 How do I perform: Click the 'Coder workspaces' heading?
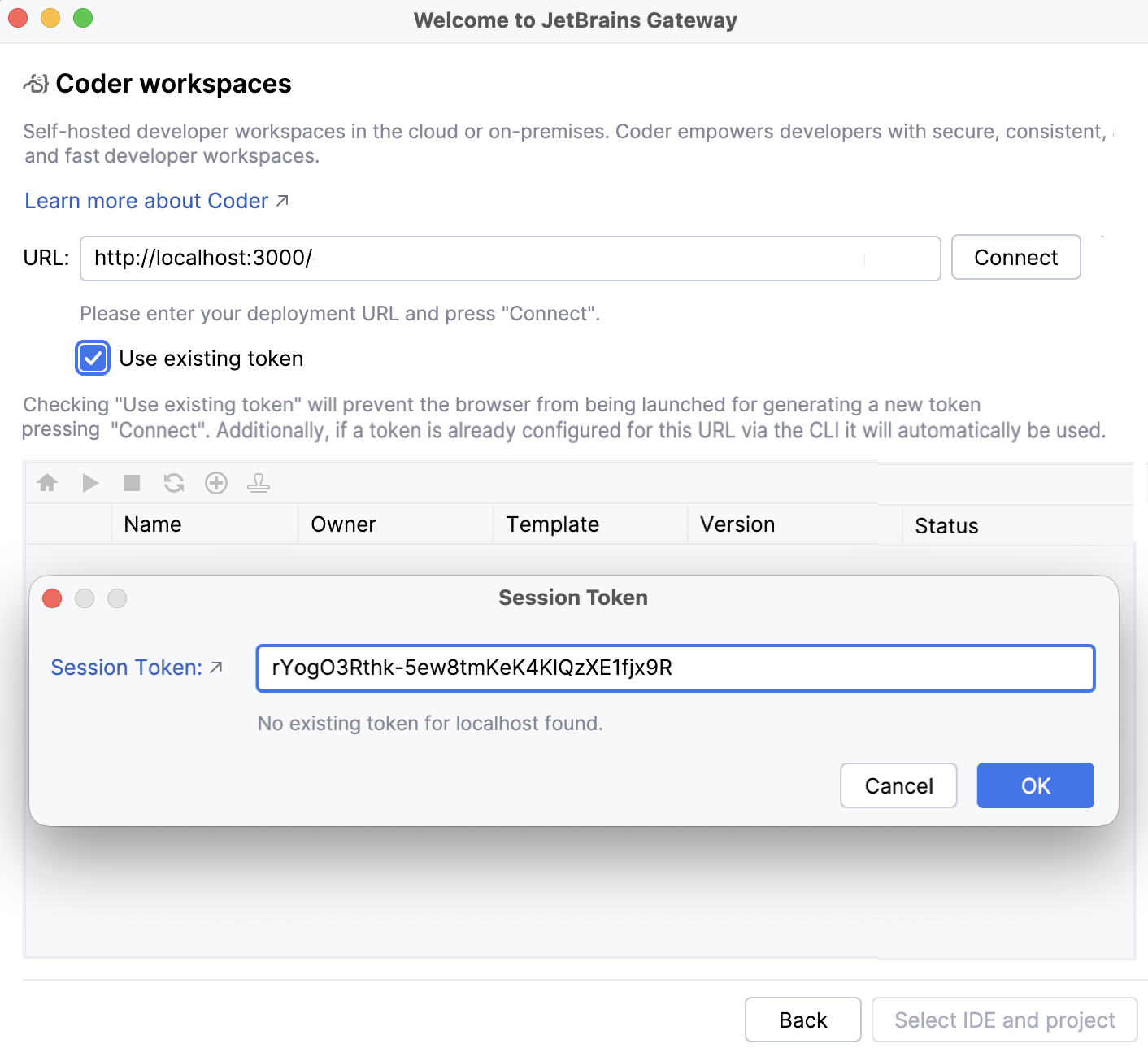pyautogui.click(x=173, y=84)
